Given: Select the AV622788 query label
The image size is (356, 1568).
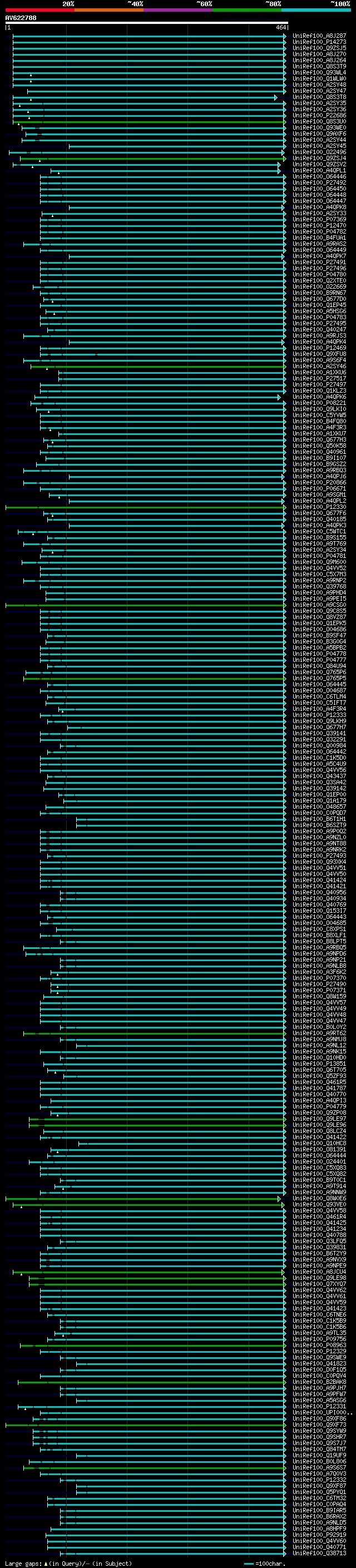Looking at the screenshot, I should point(21,18).
